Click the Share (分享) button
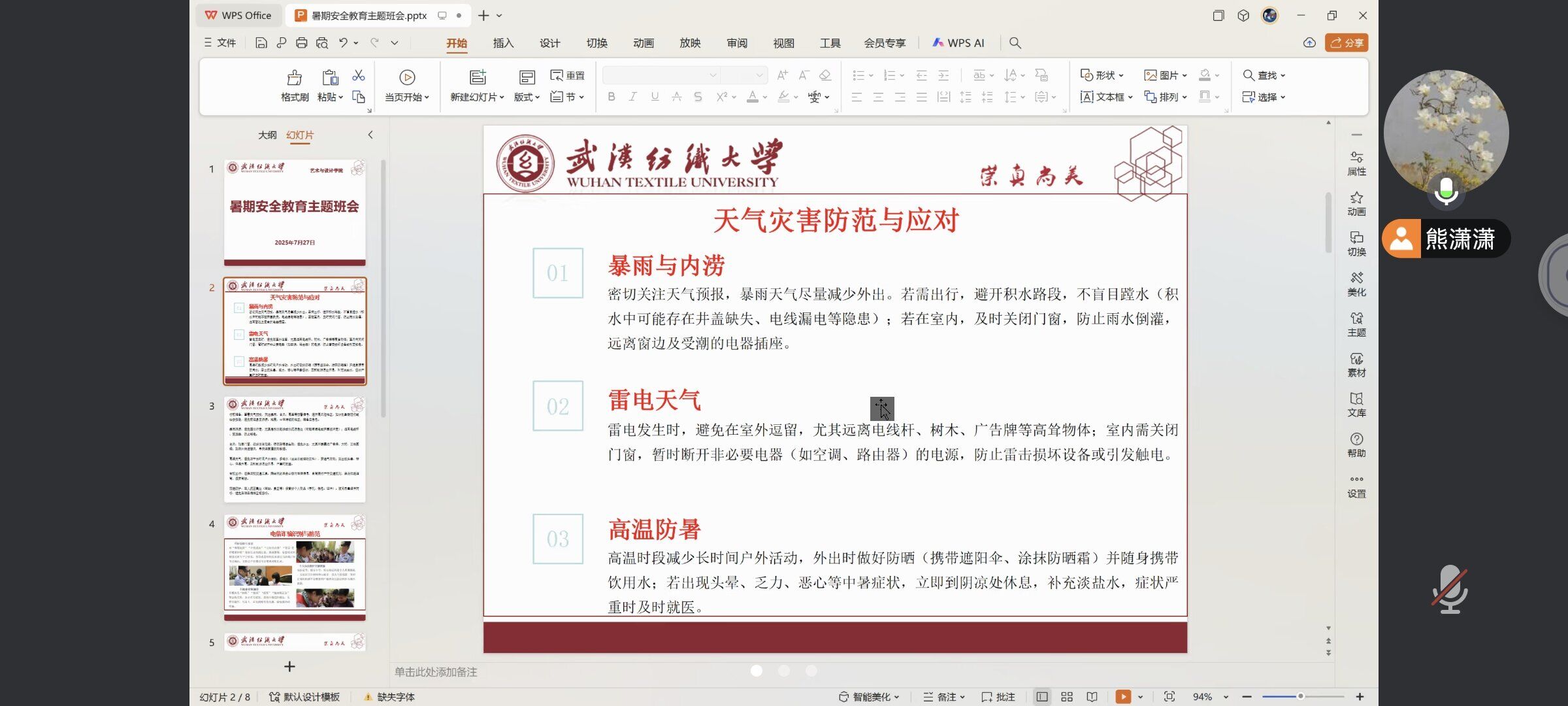The width and height of the screenshot is (1568, 706). pyautogui.click(x=1347, y=43)
